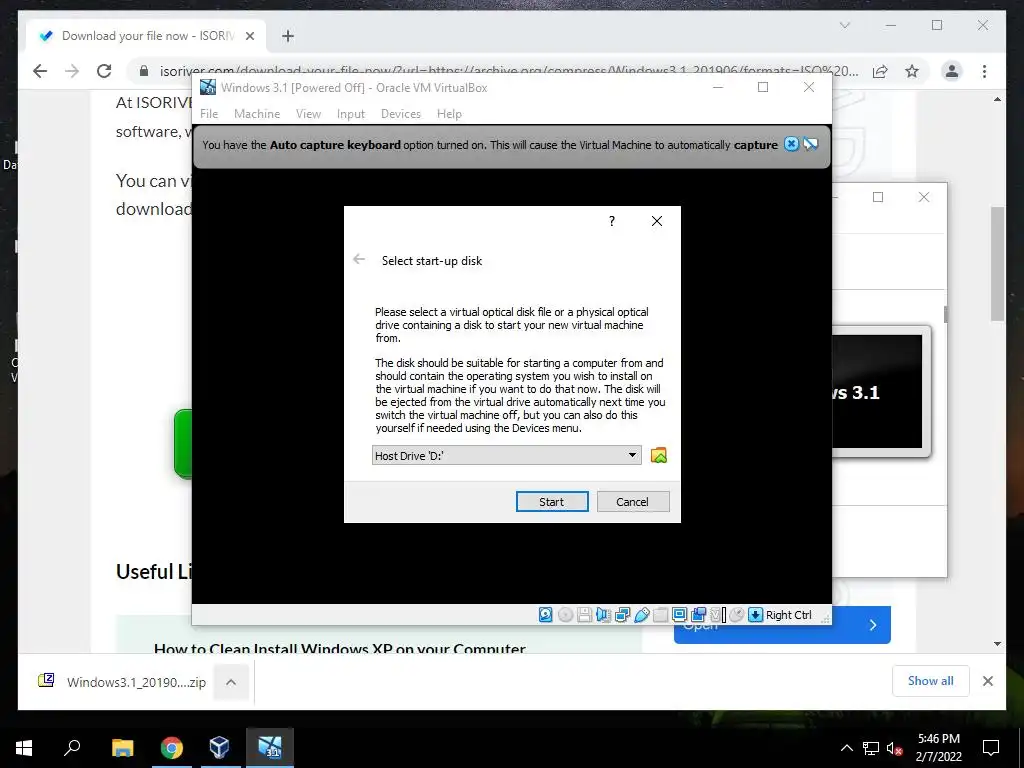Click the share page icon in Chrome address bar
Screen dimensions: 1024x768
[x=880, y=71]
